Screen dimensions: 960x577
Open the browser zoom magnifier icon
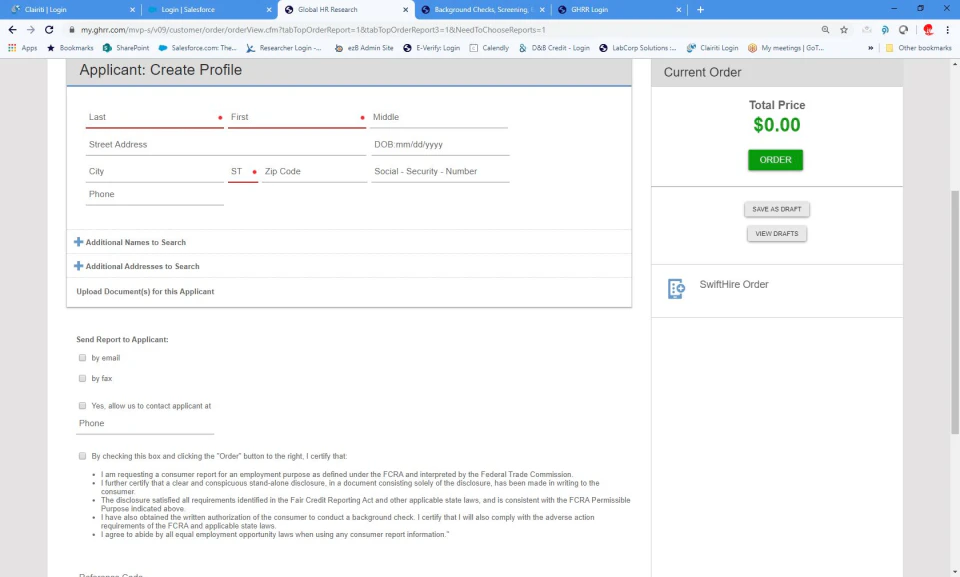point(825,29)
